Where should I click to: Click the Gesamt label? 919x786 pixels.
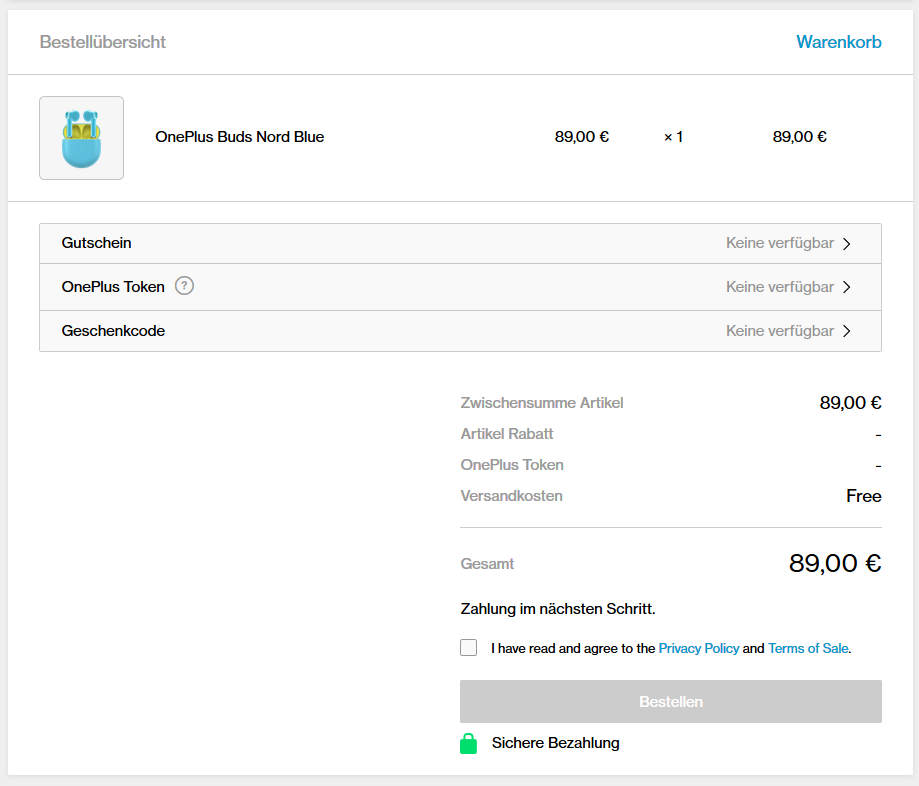tap(486, 564)
